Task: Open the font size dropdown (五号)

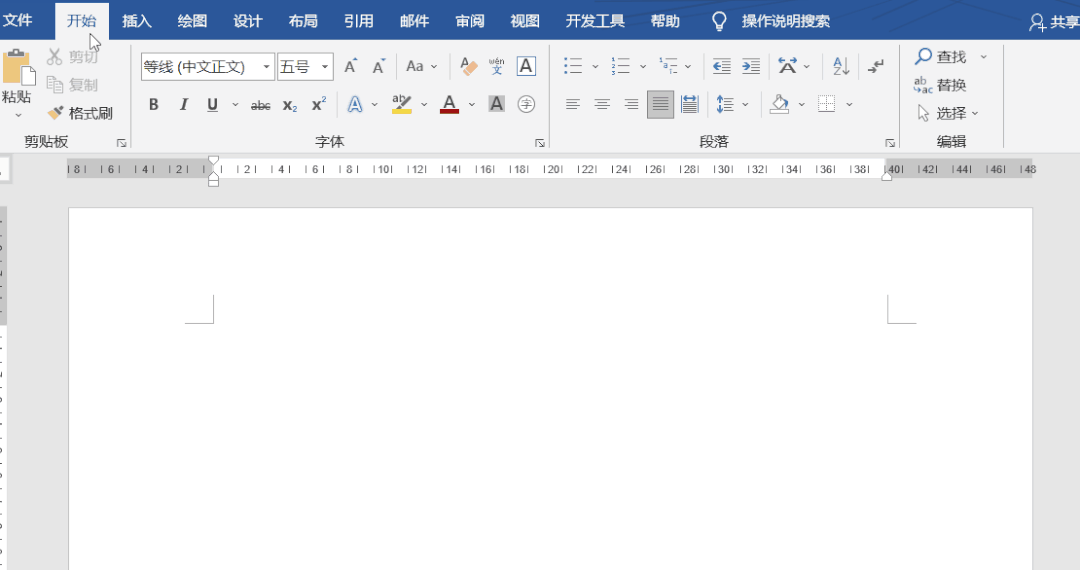Action: pyautogui.click(x=325, y=67)
